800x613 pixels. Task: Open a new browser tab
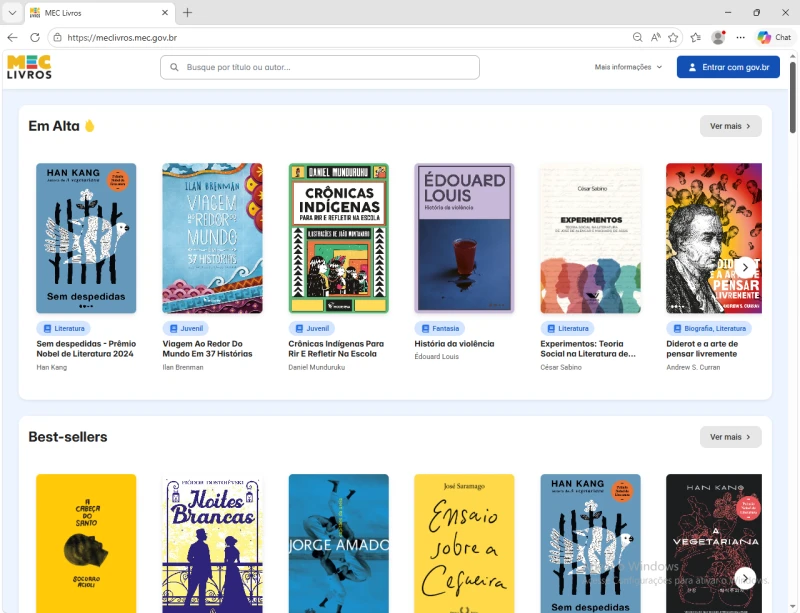click(x=187, y=12)
